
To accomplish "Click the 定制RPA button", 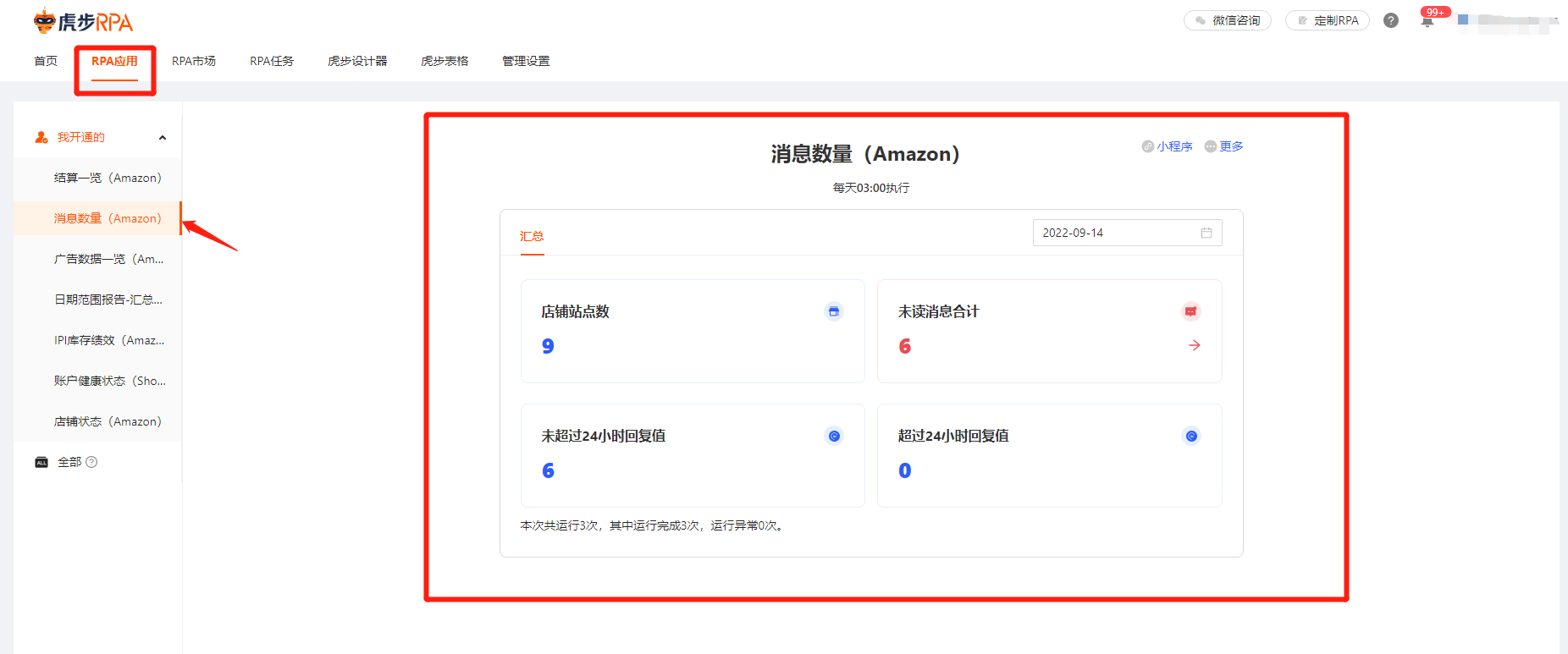I will (1328, 20).
